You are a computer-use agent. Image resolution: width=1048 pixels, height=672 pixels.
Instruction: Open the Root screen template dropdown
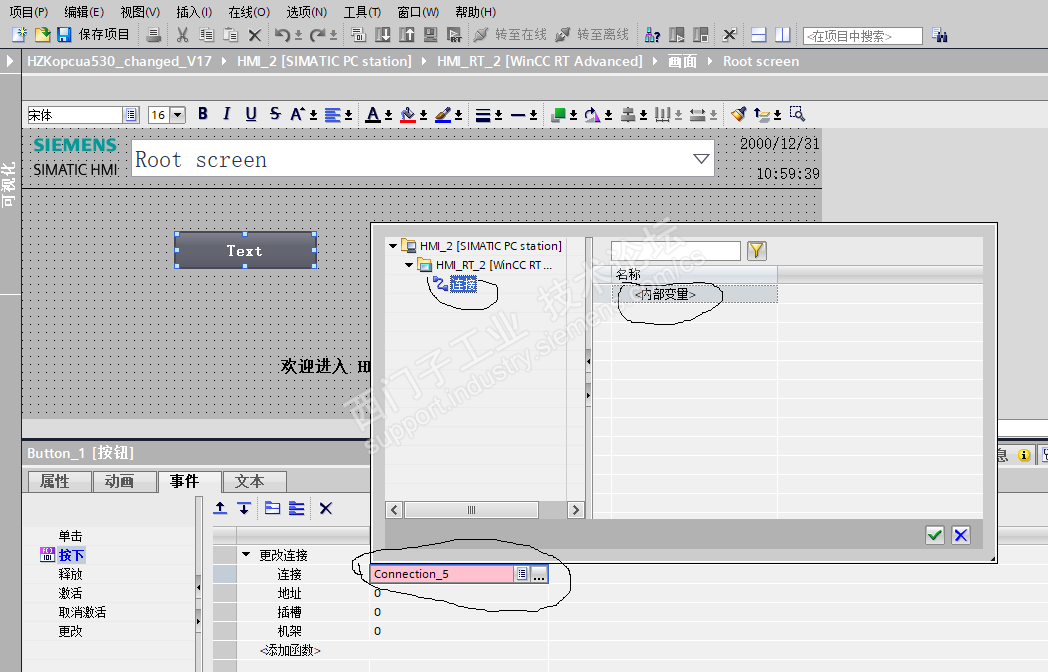coord(701,158)
